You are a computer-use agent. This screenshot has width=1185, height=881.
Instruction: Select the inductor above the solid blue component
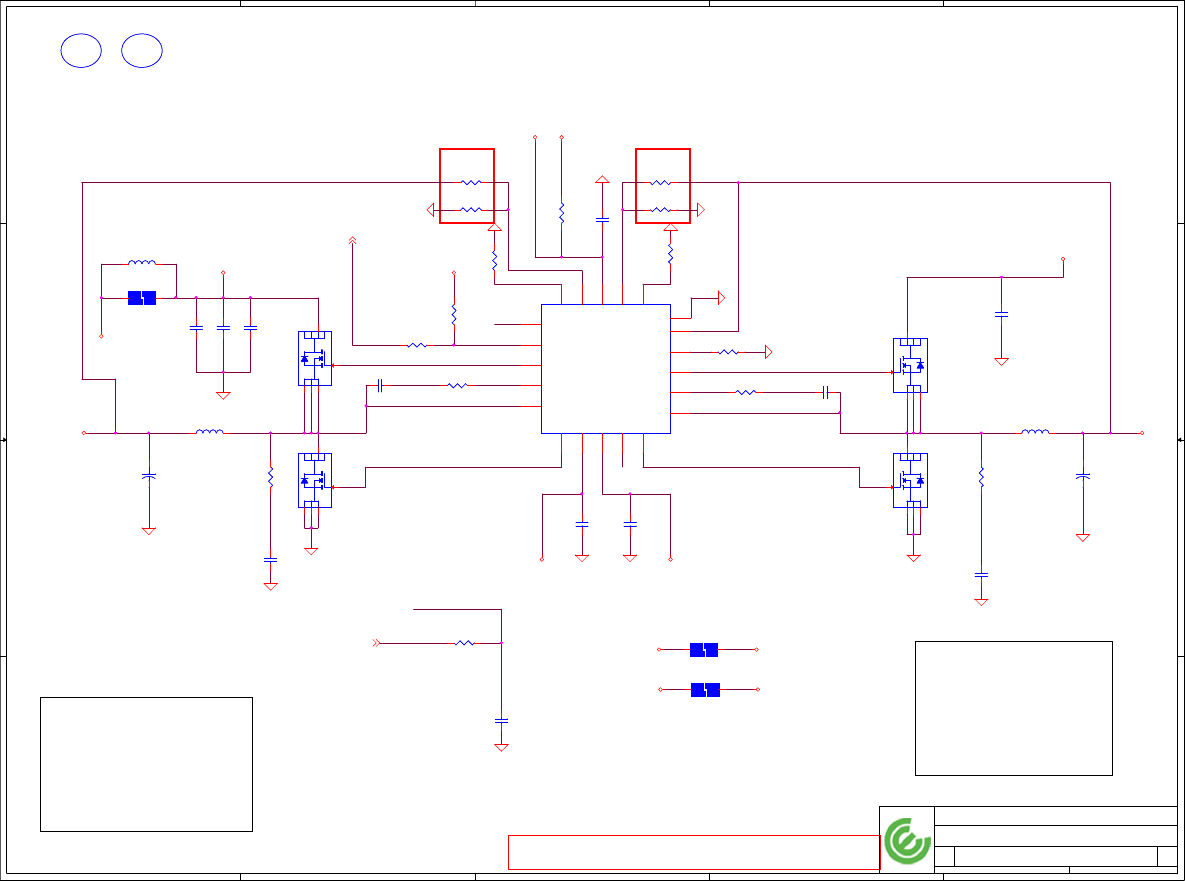[x=142, y=263]
